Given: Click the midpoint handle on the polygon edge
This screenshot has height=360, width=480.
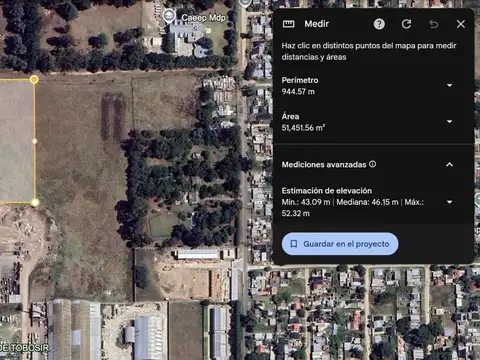Looking at the screenshot, I should tap(35, 141).
